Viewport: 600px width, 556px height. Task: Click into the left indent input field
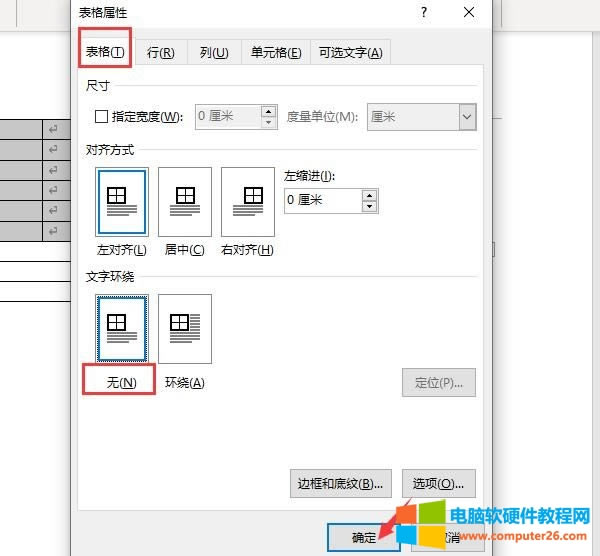(x=321, y=200)
